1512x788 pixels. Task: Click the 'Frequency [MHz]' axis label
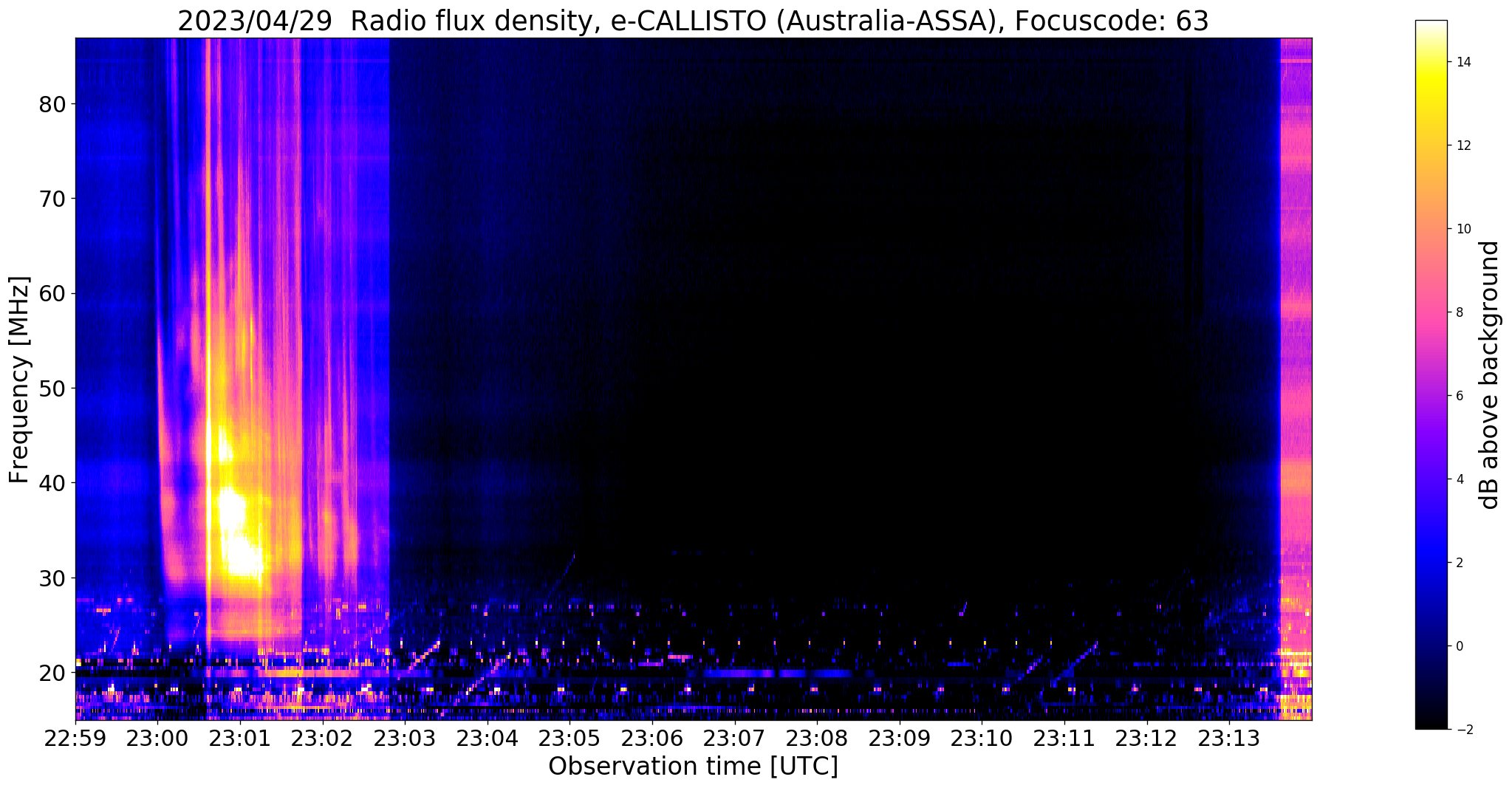pos(19,380)
